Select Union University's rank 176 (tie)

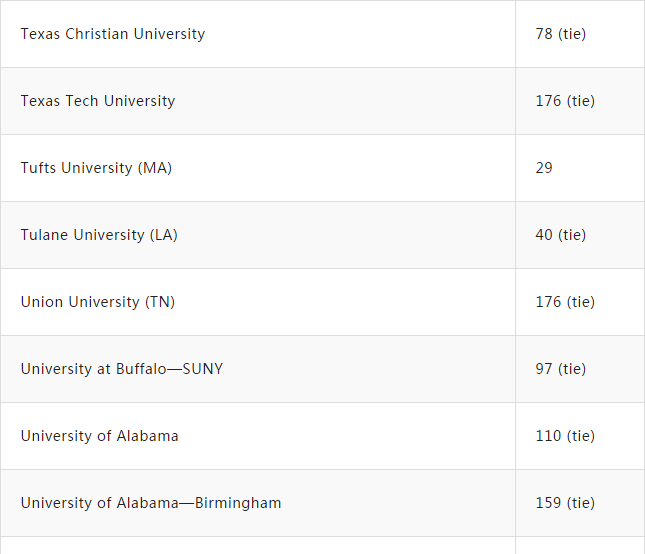coord(565,302)
